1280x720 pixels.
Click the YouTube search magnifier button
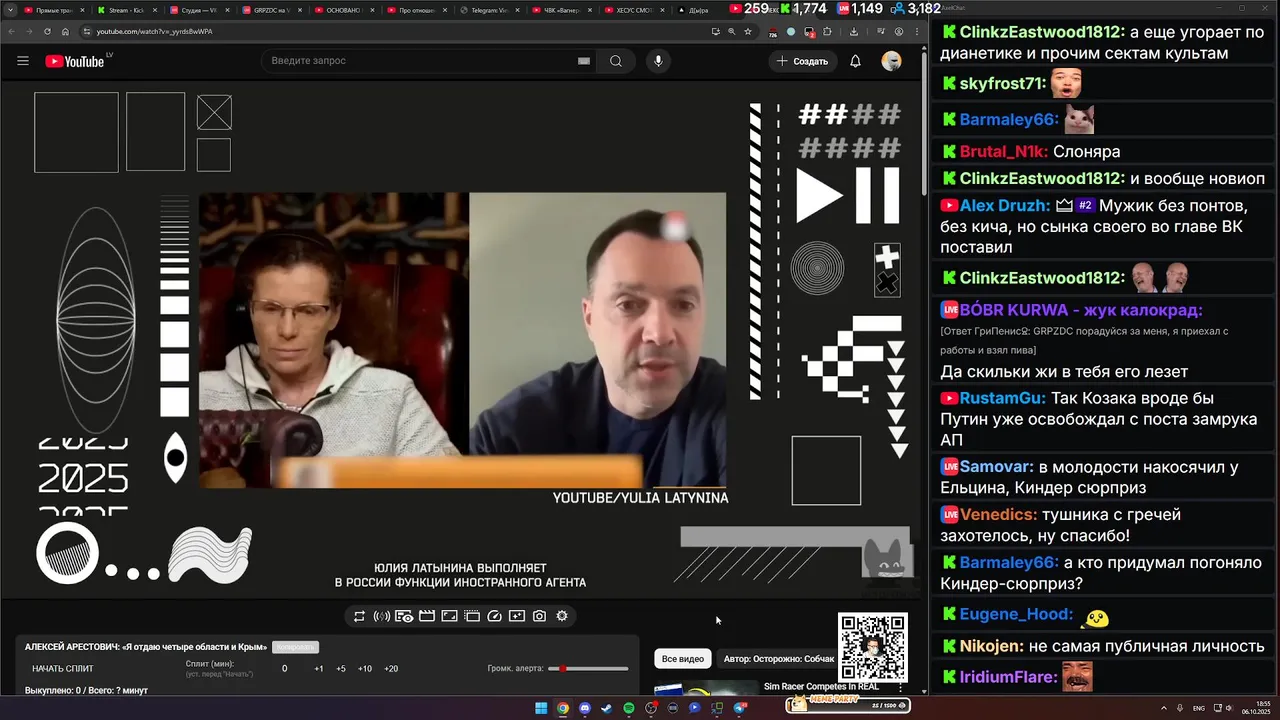click(616, 61)
